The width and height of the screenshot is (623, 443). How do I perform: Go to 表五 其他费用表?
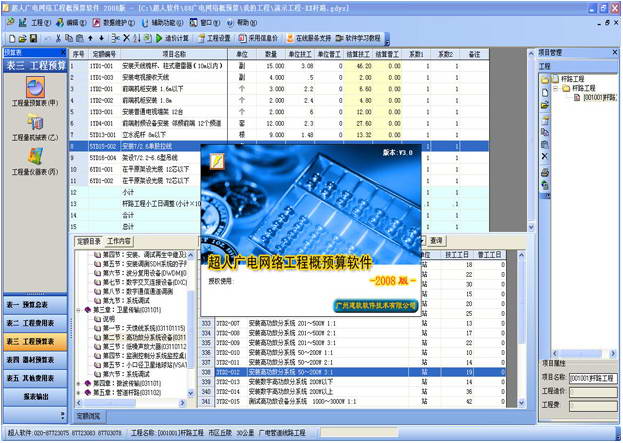click(35, 378)
